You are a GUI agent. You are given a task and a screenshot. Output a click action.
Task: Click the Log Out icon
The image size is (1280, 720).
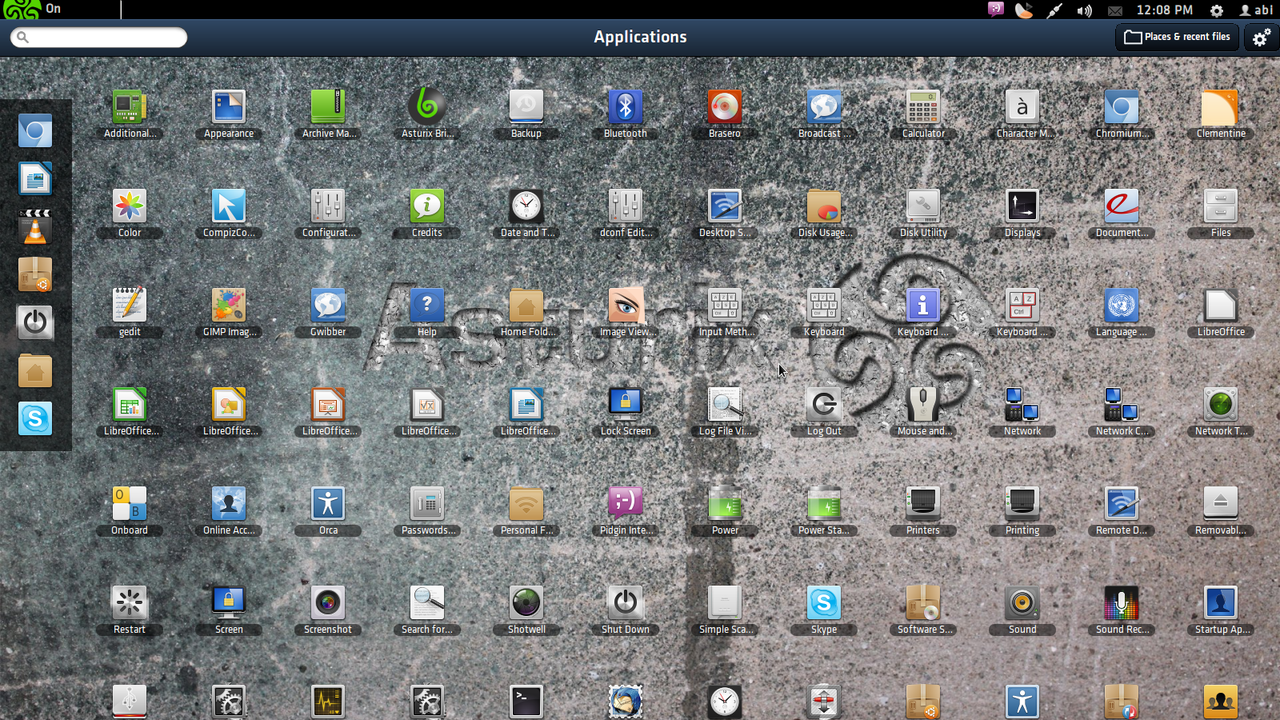pos(824,404)
